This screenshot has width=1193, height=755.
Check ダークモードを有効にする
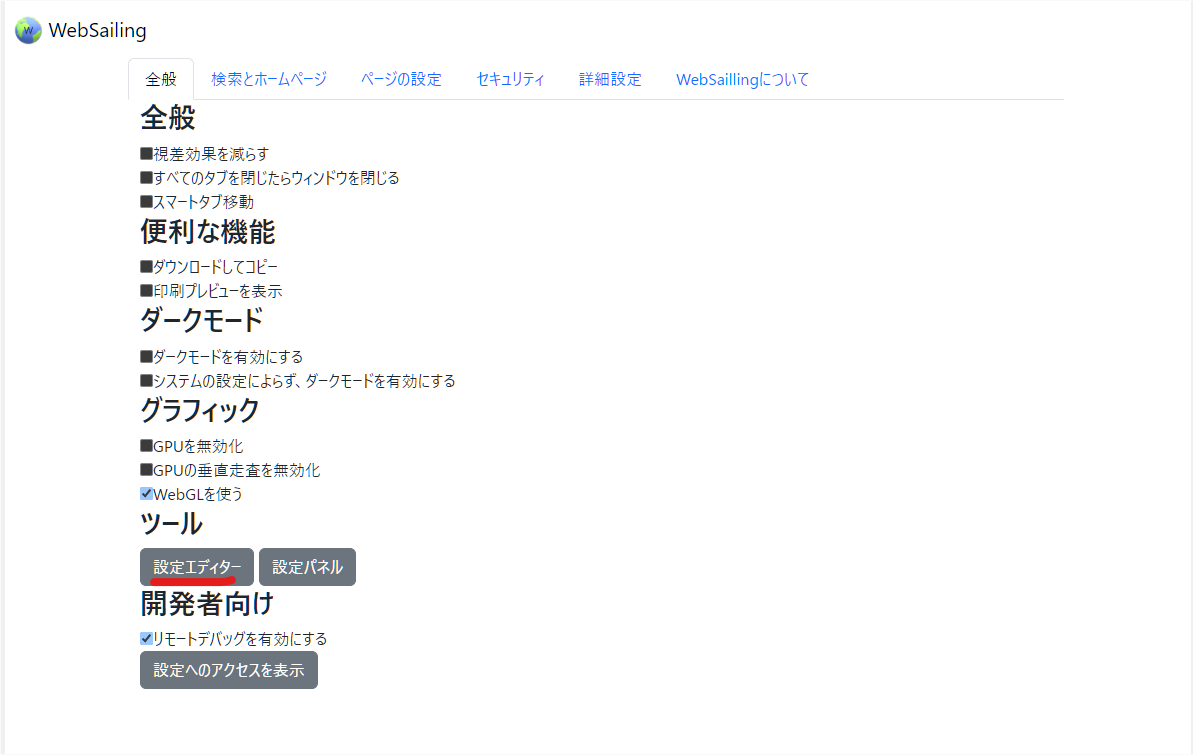coord(145,356)
